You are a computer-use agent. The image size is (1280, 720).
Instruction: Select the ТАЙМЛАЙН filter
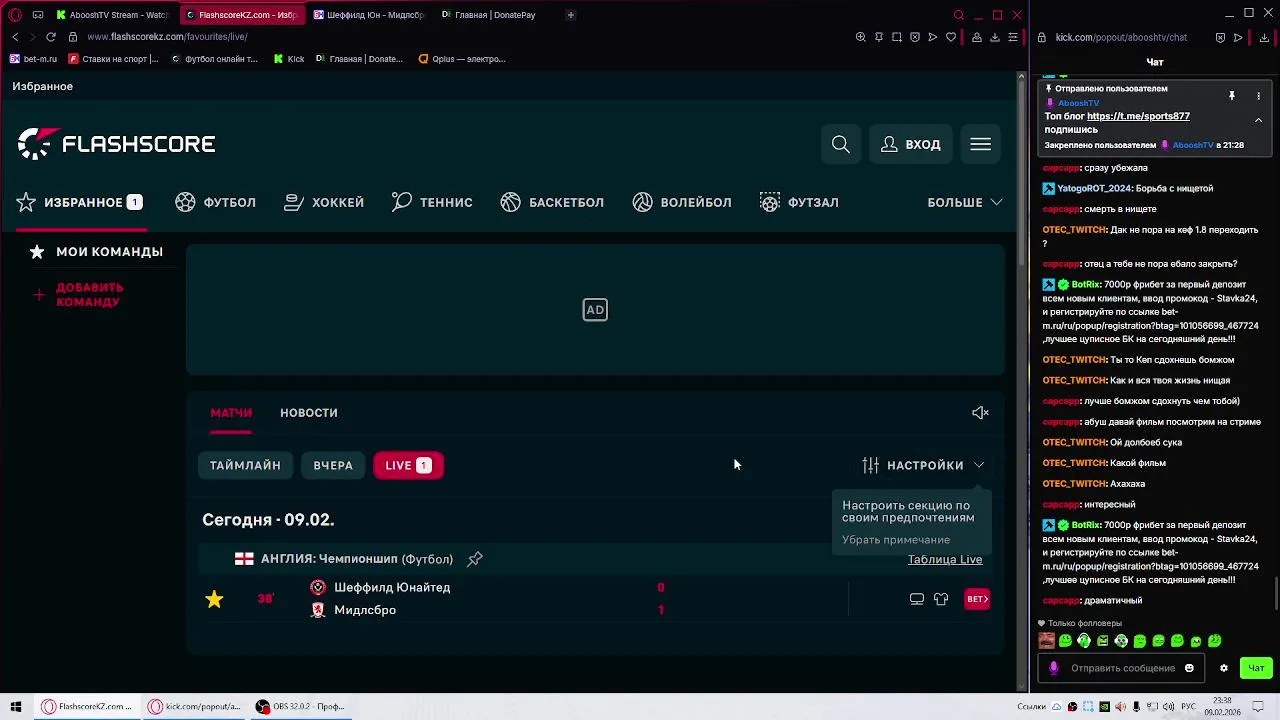[x=245, y=465]
